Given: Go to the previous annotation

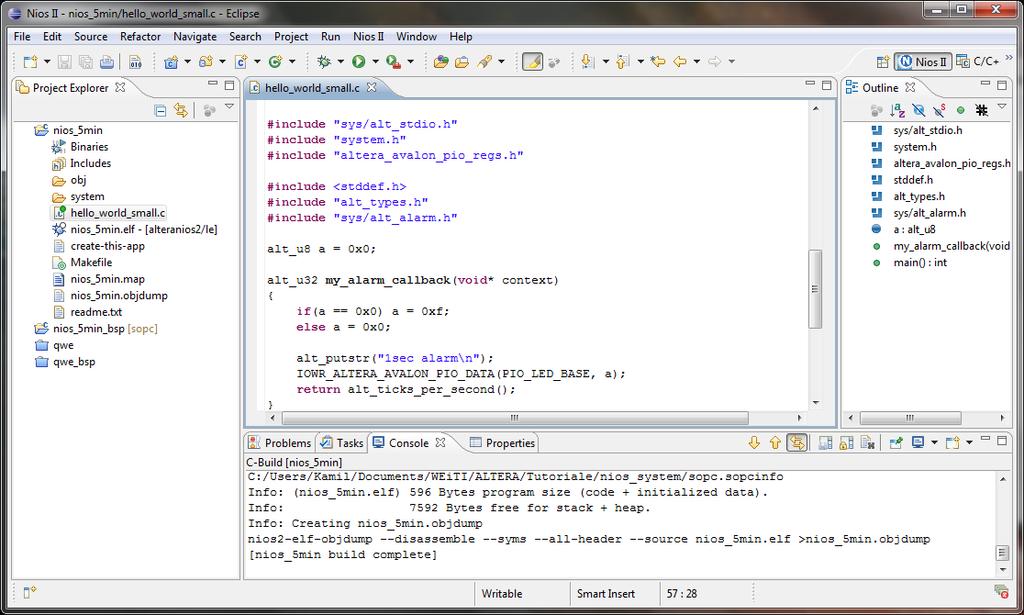Looking at the screenshot, I should pyautogui.click(x=622, y=61).
